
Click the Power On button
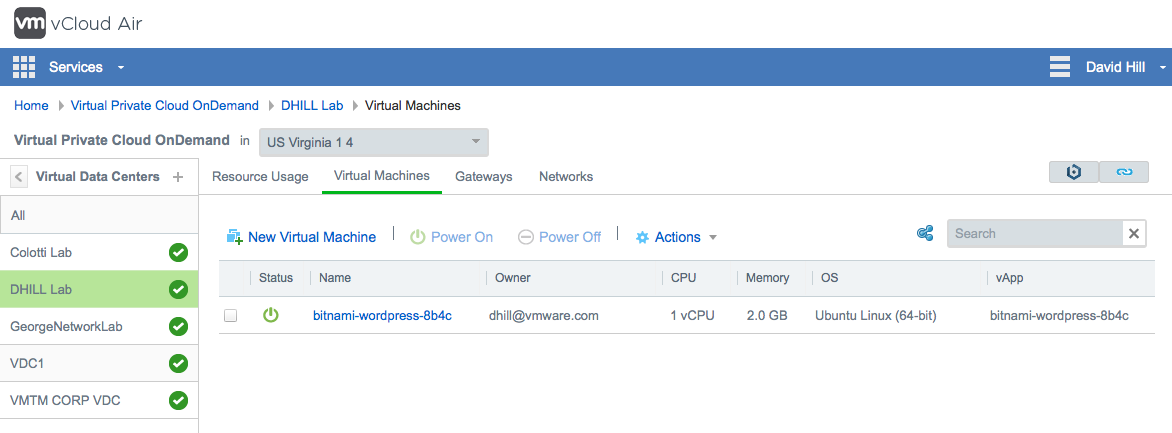(451, 237)
